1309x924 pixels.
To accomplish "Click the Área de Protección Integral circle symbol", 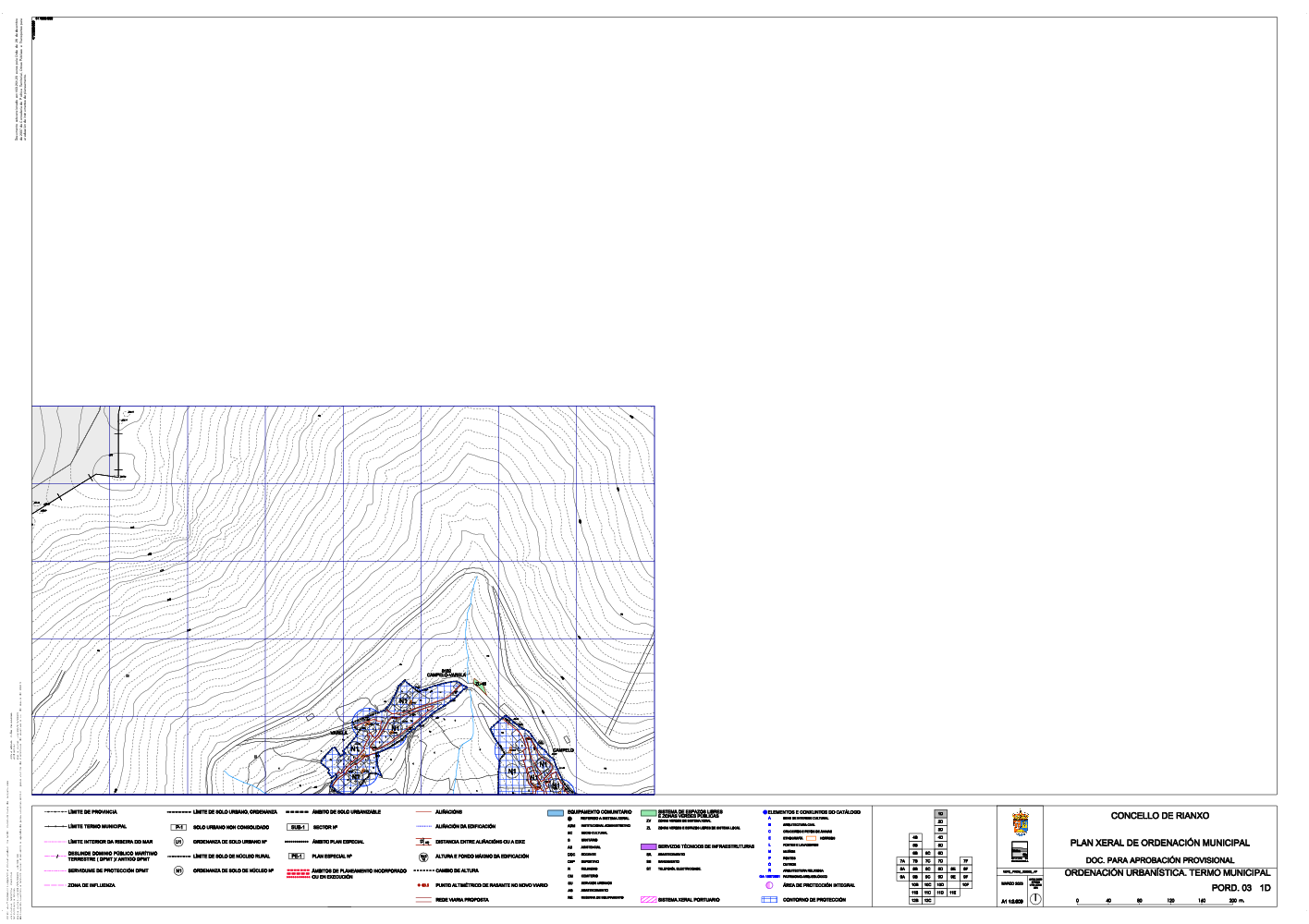I will click(x=769, y=885).
